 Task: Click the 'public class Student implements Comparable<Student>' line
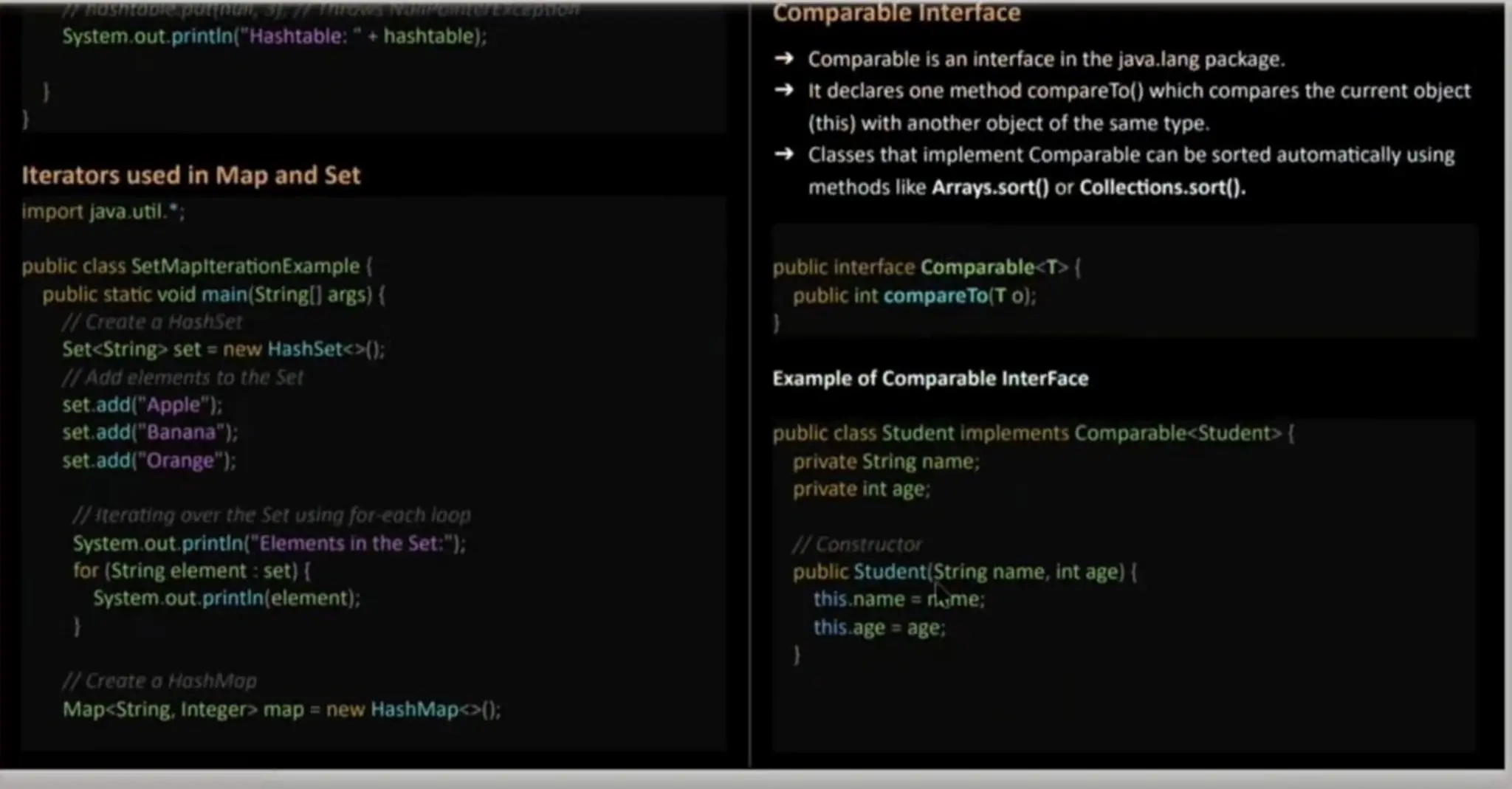(1034, 433)
